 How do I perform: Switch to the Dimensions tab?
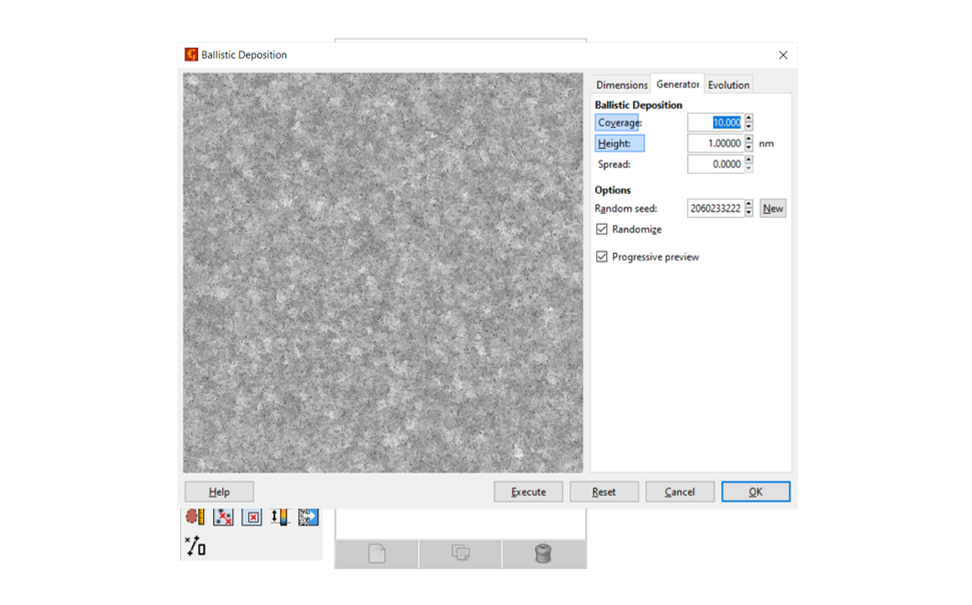pos(621,85)
